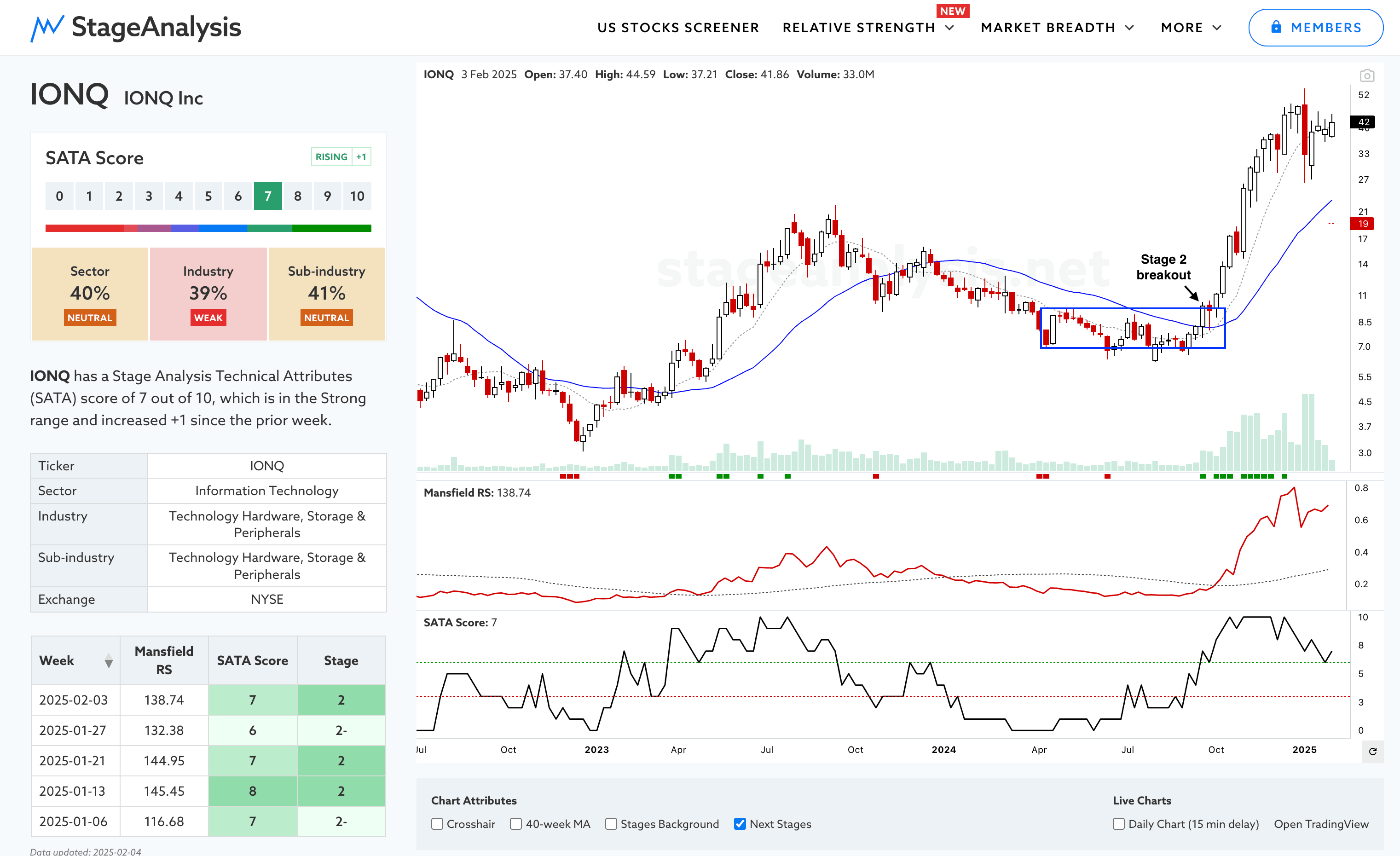This screenshot has height=856, width=1400.
Task: Open TradingView live chart link
Action: point(1321,824)
